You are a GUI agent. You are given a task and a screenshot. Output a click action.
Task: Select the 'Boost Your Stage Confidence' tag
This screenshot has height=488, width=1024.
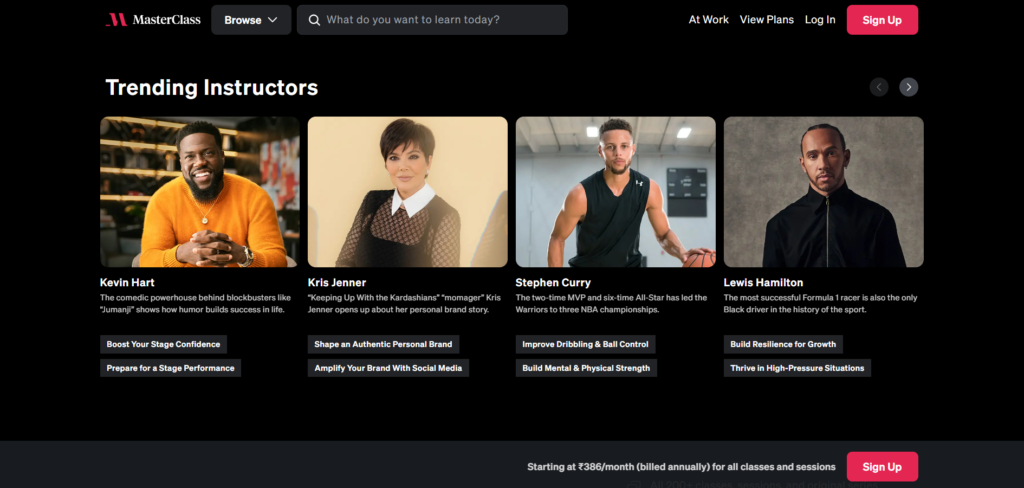coord(163,344)
